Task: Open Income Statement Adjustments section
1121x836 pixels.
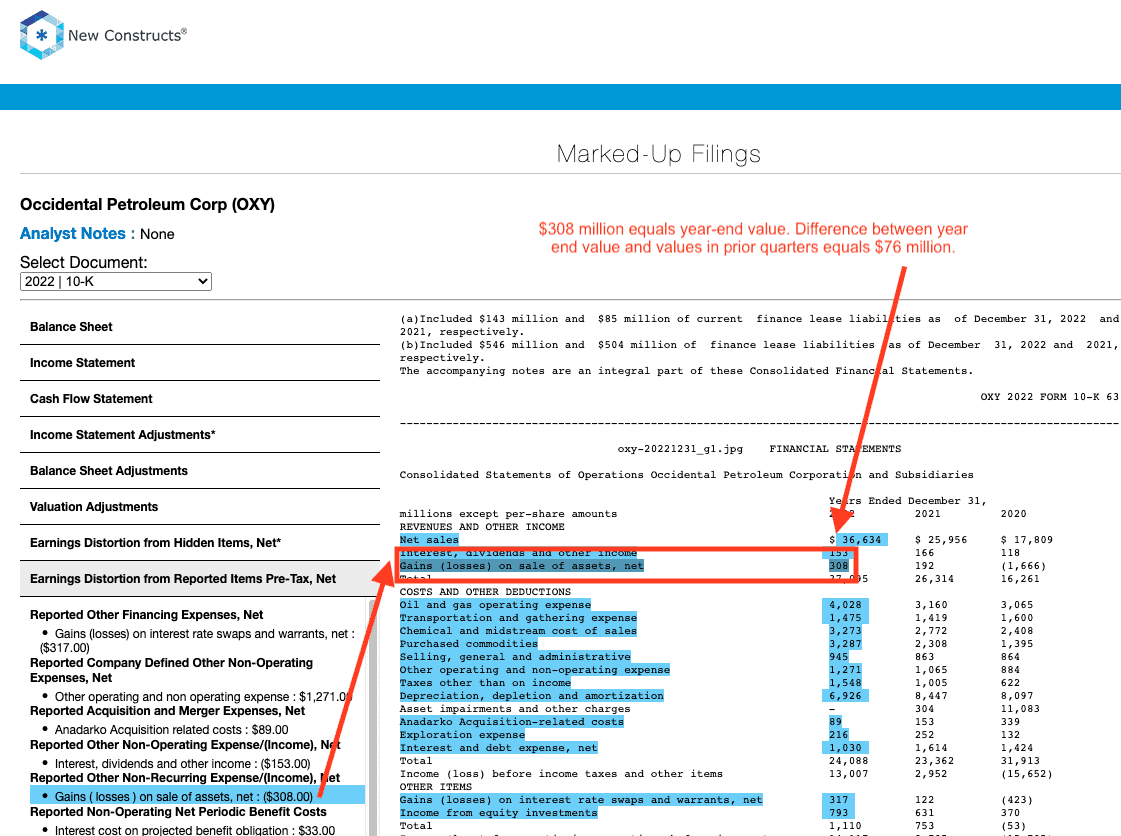Action: pyautogui.click(x=200, y=435)
